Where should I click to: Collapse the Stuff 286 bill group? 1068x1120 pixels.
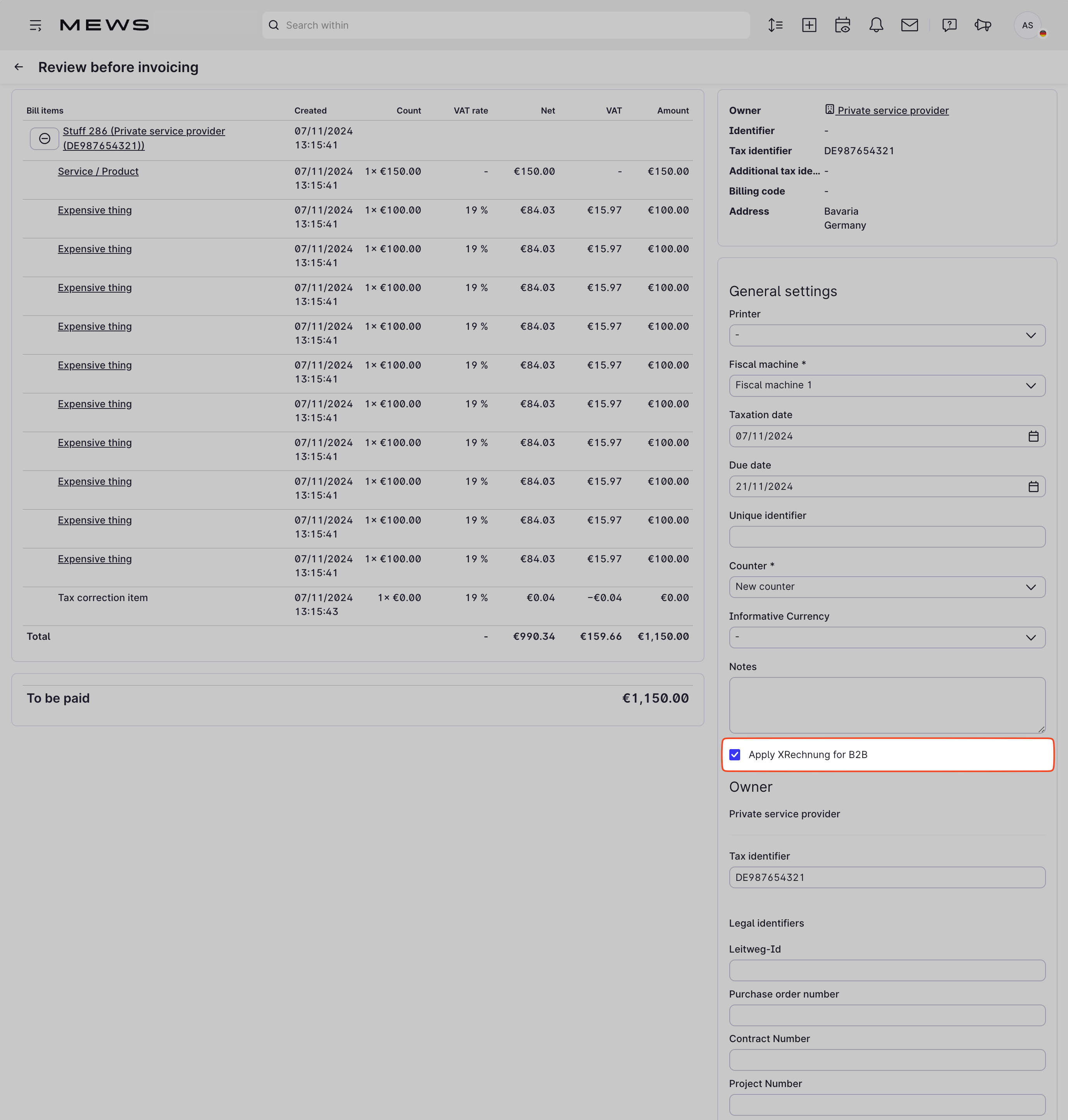45,138
